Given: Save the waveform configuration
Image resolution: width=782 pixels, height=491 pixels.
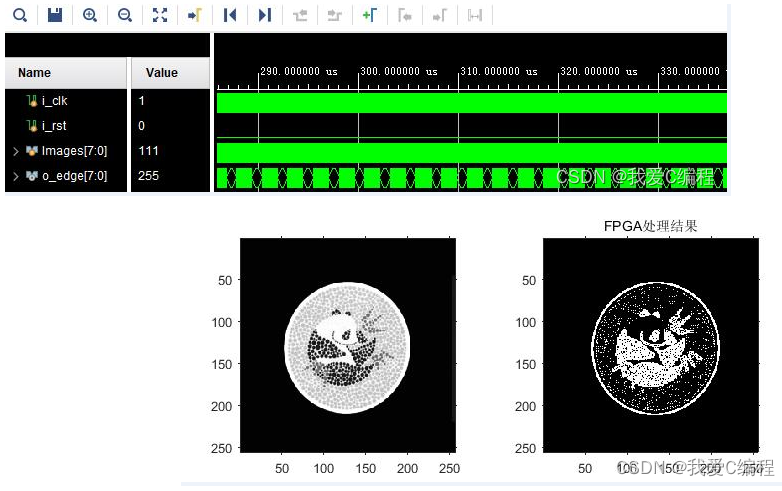Looking at the screenshot, I should pyautogui.click(x=55, y=15).
